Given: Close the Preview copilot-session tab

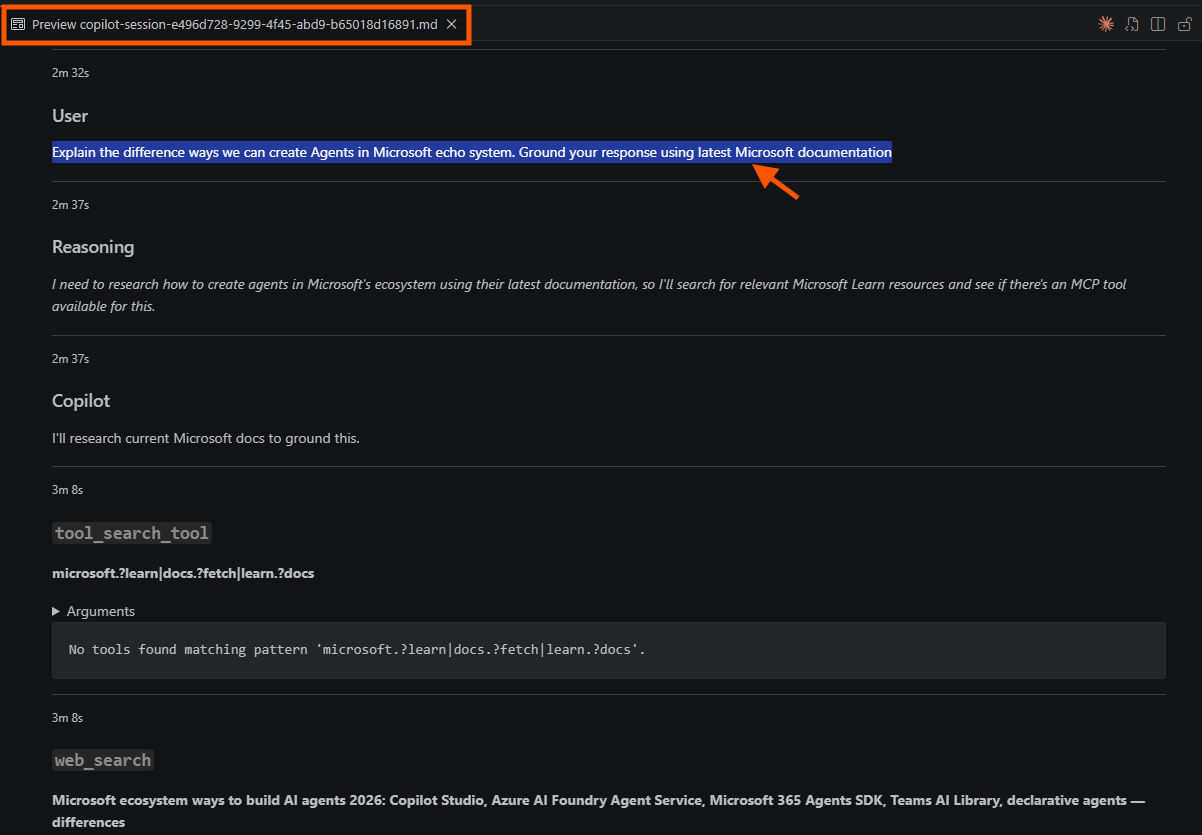Looking at the screenshot, I should pos(451,24).
